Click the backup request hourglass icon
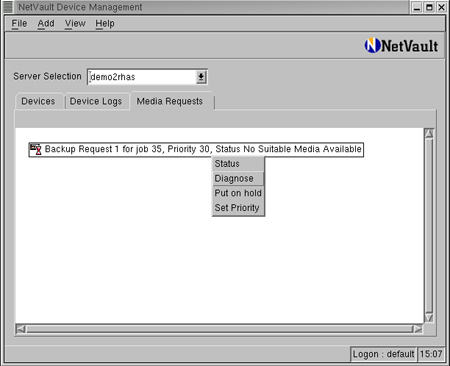This screenshot has width=450, height=366. click(36, 149)
